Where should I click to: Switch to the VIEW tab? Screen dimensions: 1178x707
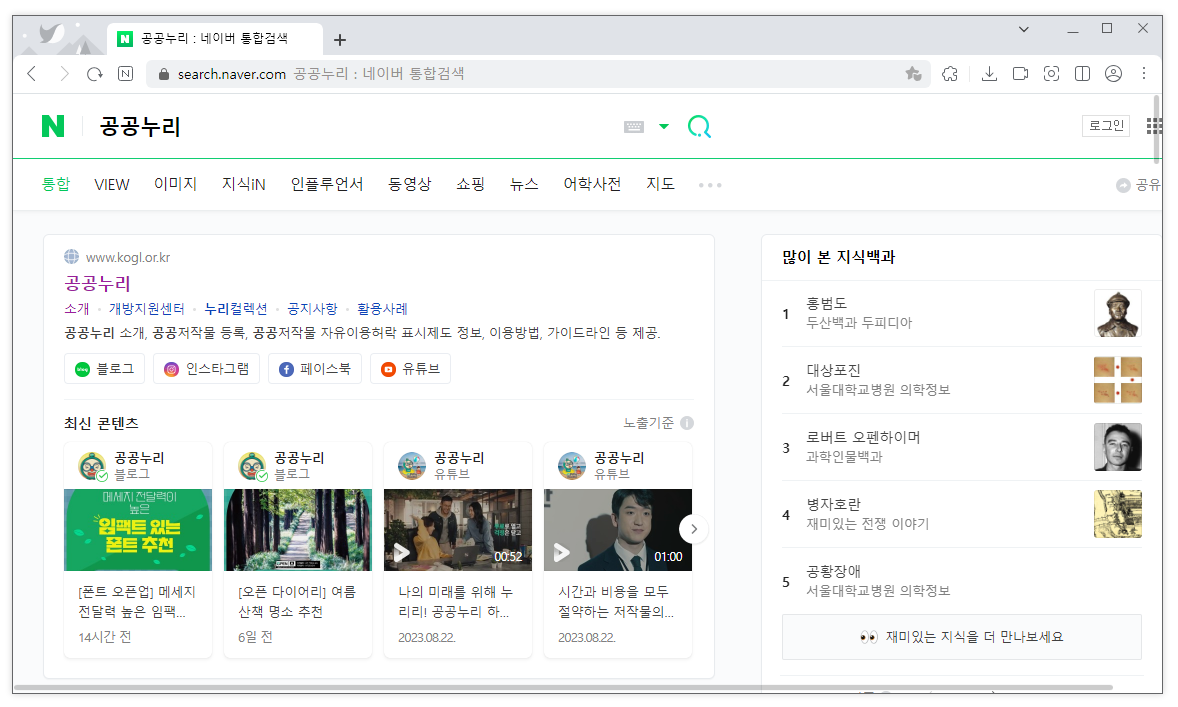pos(111,184)
